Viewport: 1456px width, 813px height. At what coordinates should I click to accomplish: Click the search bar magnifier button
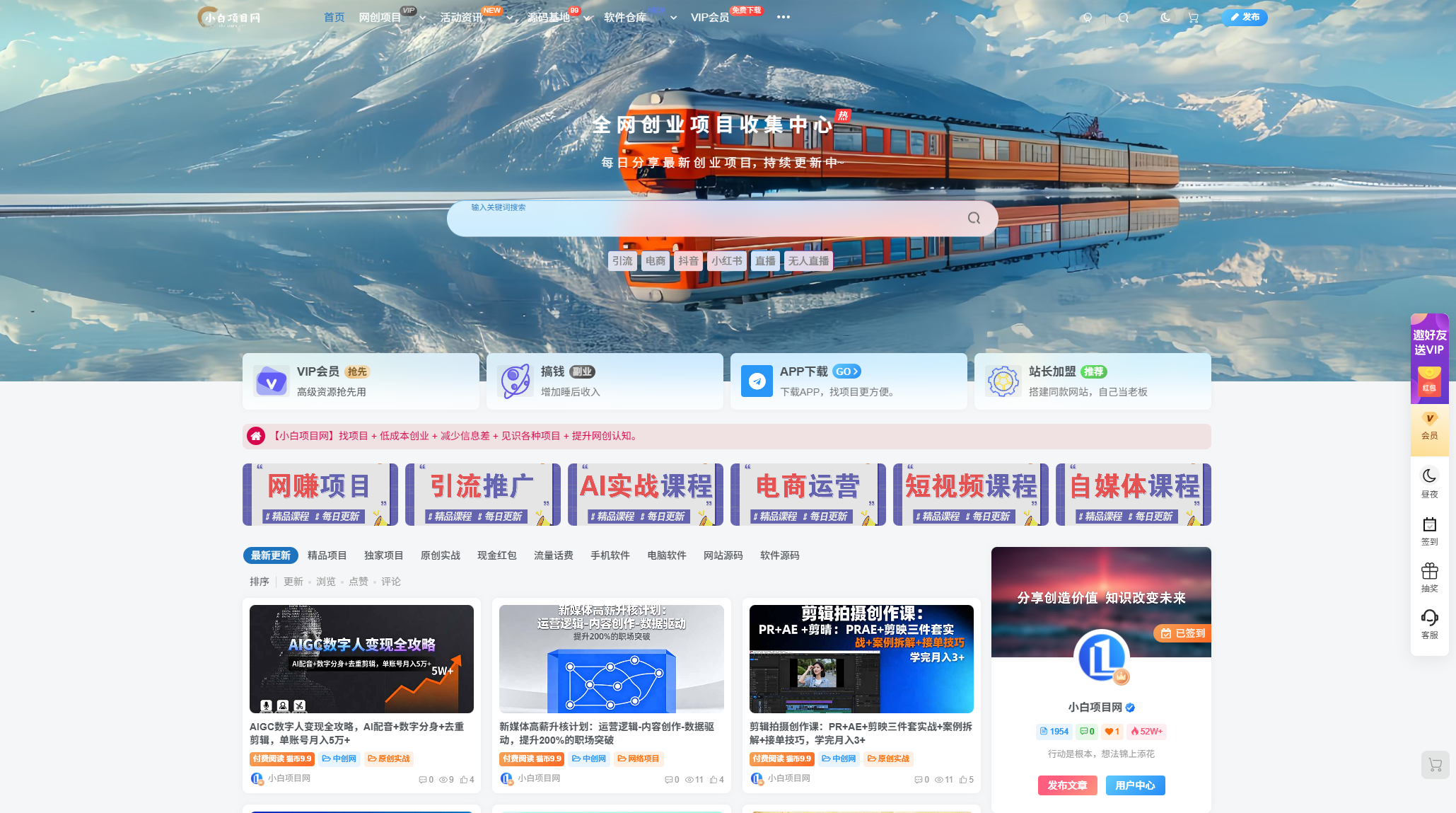pos(974,218)
